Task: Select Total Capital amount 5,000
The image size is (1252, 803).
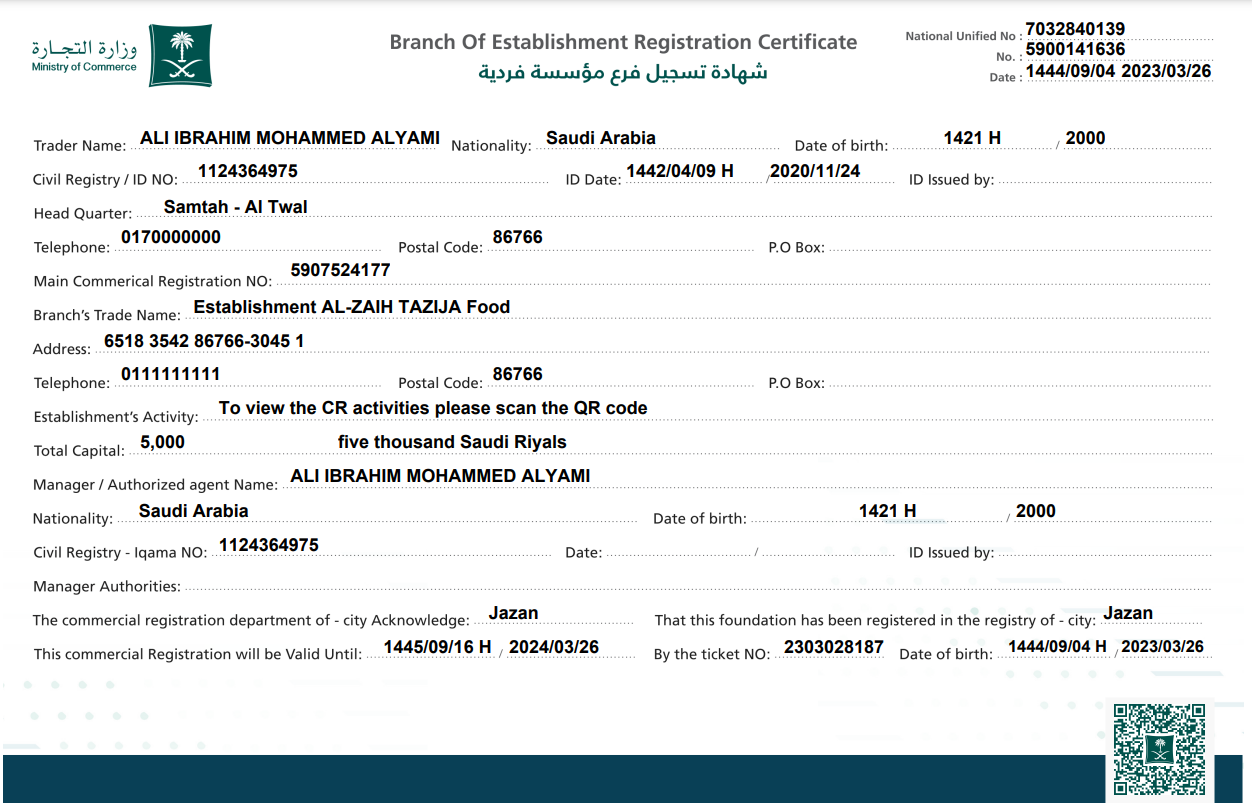Action: pyautogui.click(x=162, y=442)
